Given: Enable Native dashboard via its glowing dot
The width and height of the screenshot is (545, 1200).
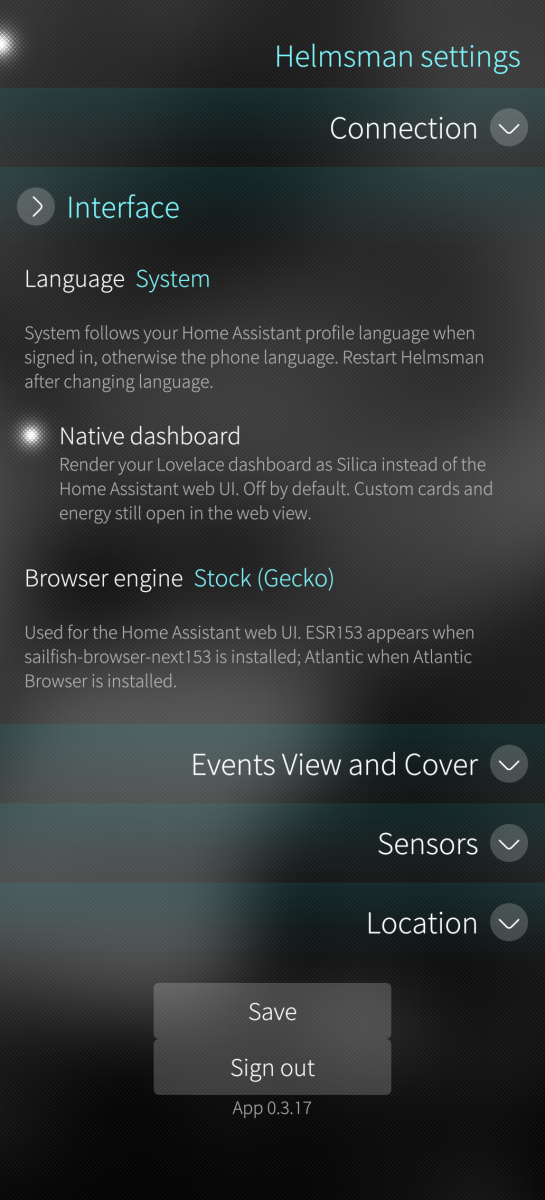Looking at the screenshot, I should pos(32,435).
